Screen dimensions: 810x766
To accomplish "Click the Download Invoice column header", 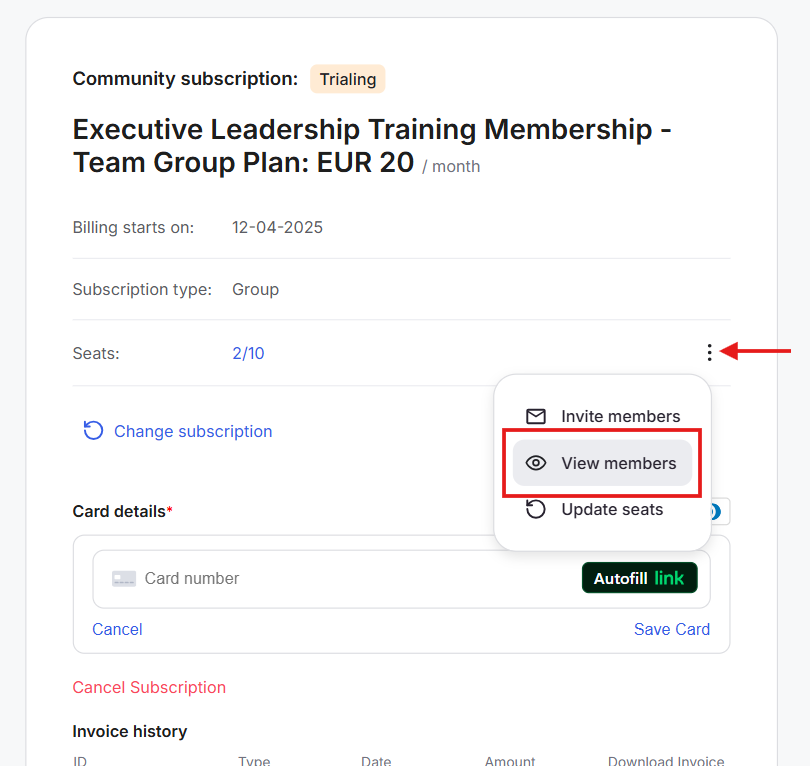I will point(665,761).
